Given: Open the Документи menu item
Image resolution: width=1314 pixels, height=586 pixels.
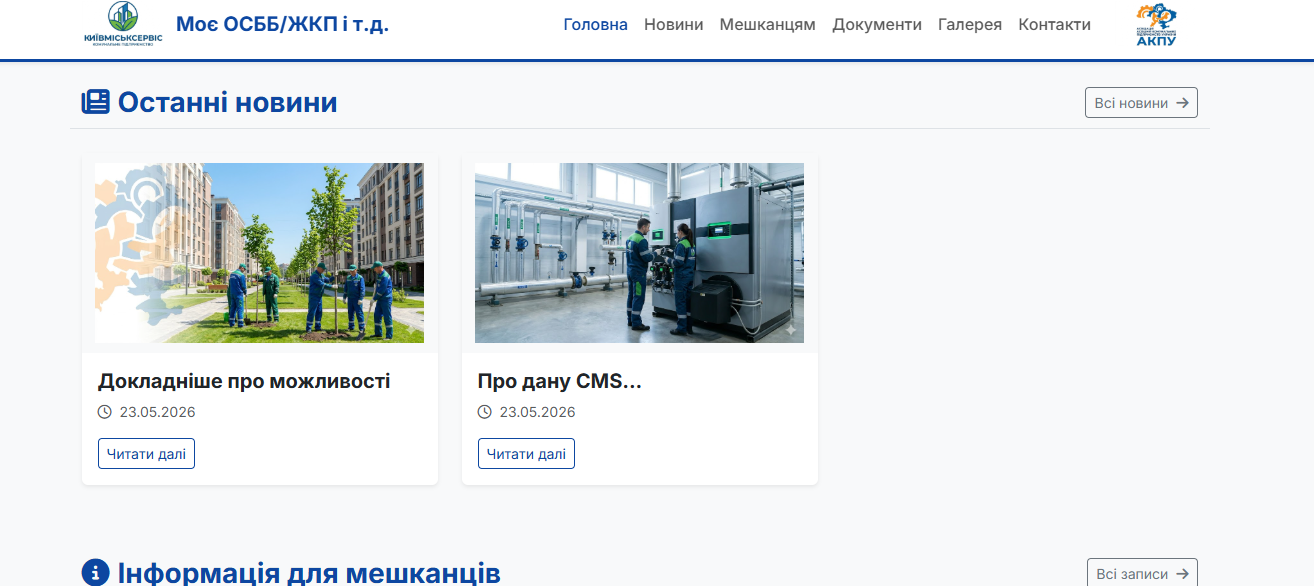Looking at the screenshot, I should [x=877, y=25].
